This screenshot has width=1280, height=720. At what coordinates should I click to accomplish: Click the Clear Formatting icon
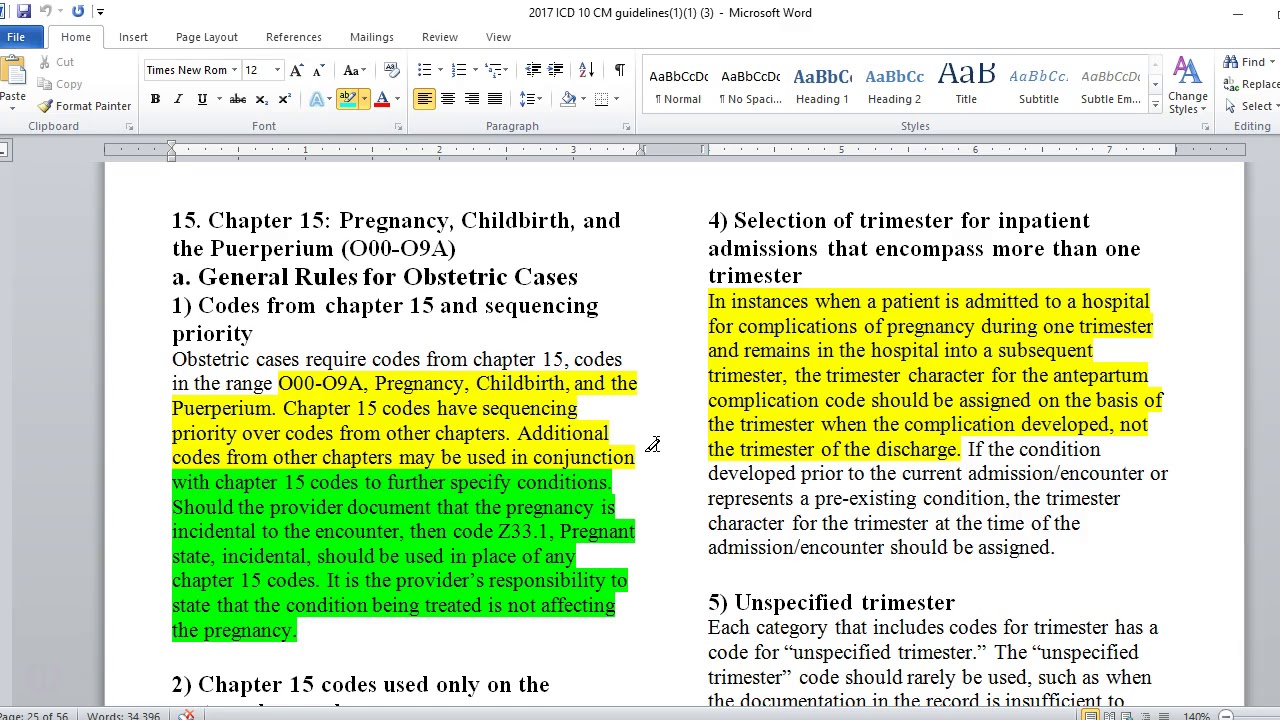point(392,70)
